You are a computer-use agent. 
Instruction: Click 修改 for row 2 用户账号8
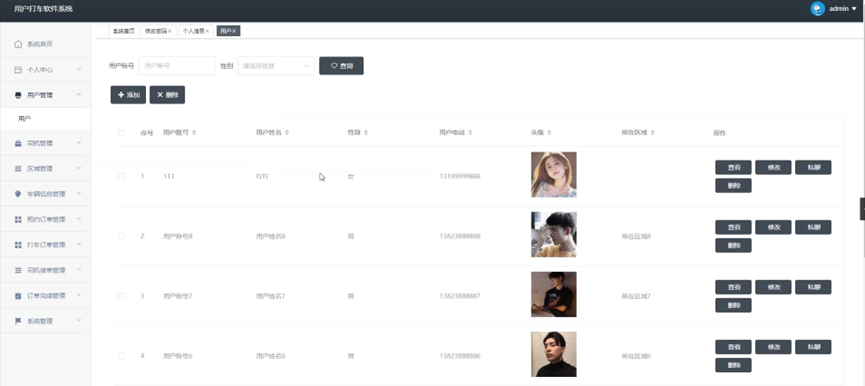(773, 227)
